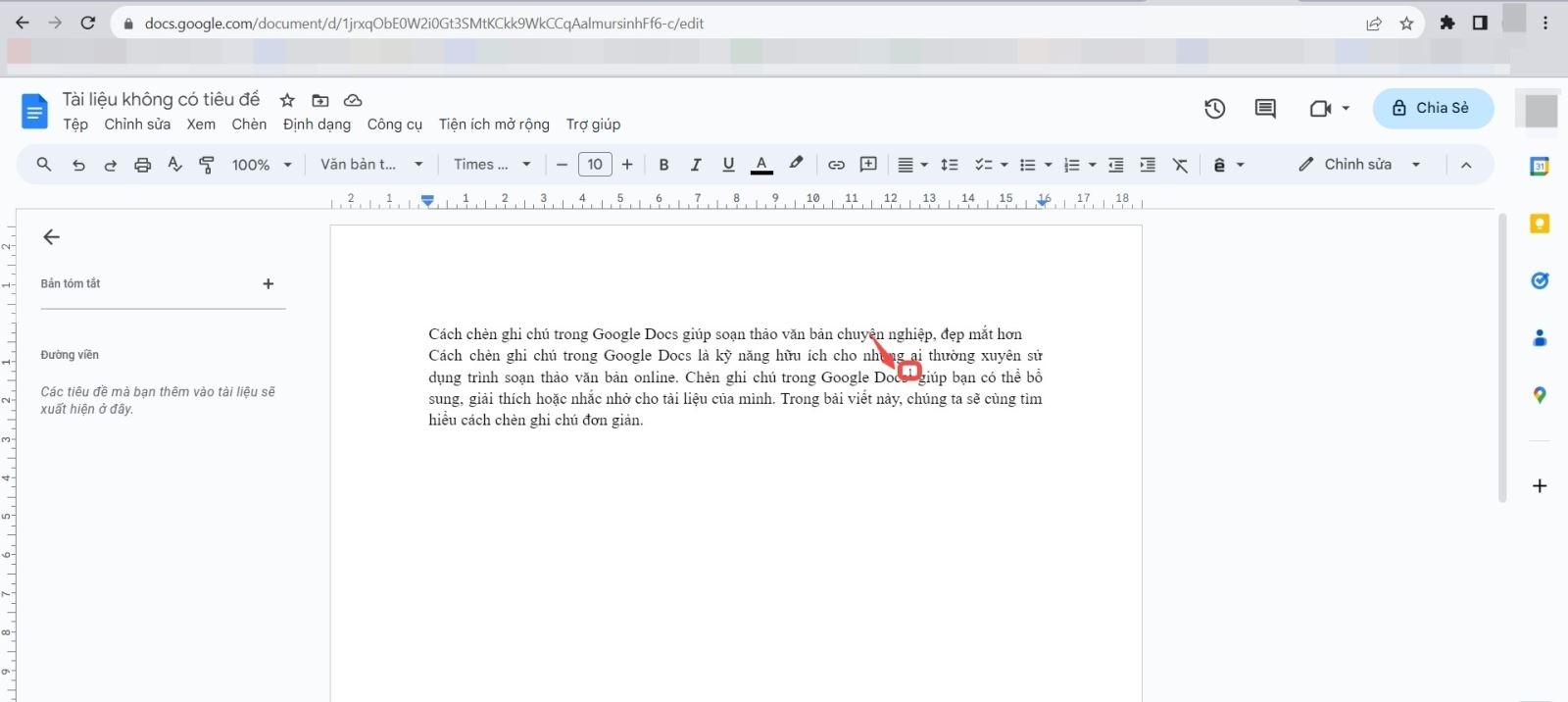Open Google Calendar side panel
Image resolution: width=1568 pixels, height=702 pixels.
coord(1540,167)
